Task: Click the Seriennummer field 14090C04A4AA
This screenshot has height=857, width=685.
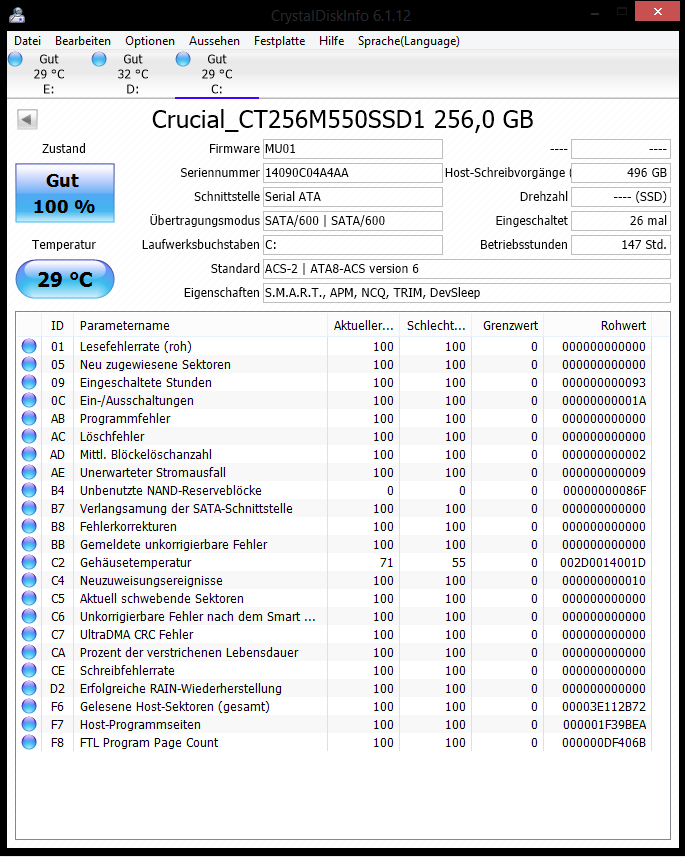Action: [x=353, y=173]
